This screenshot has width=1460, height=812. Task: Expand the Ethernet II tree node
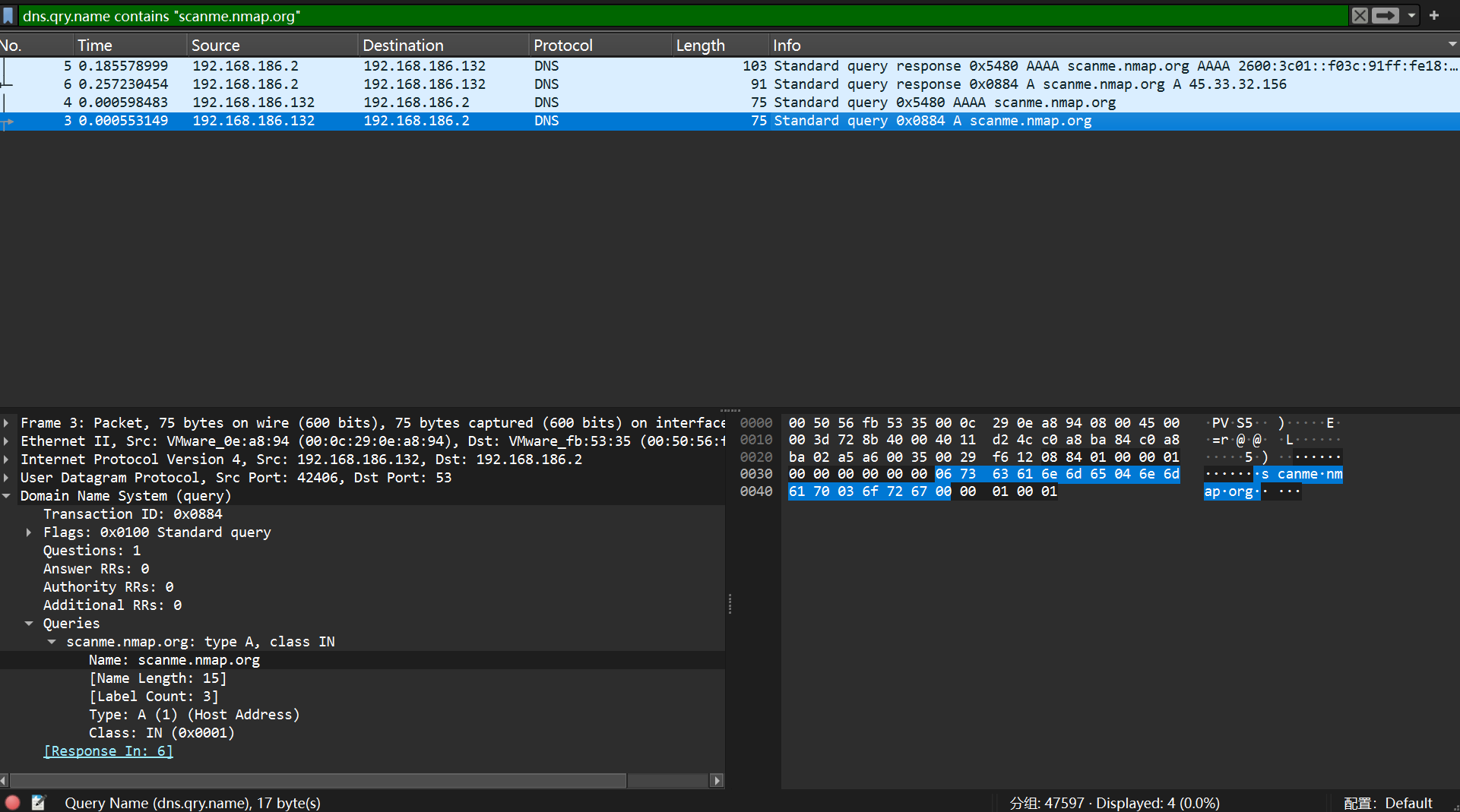pyautogui.click(x=7, y=441)
